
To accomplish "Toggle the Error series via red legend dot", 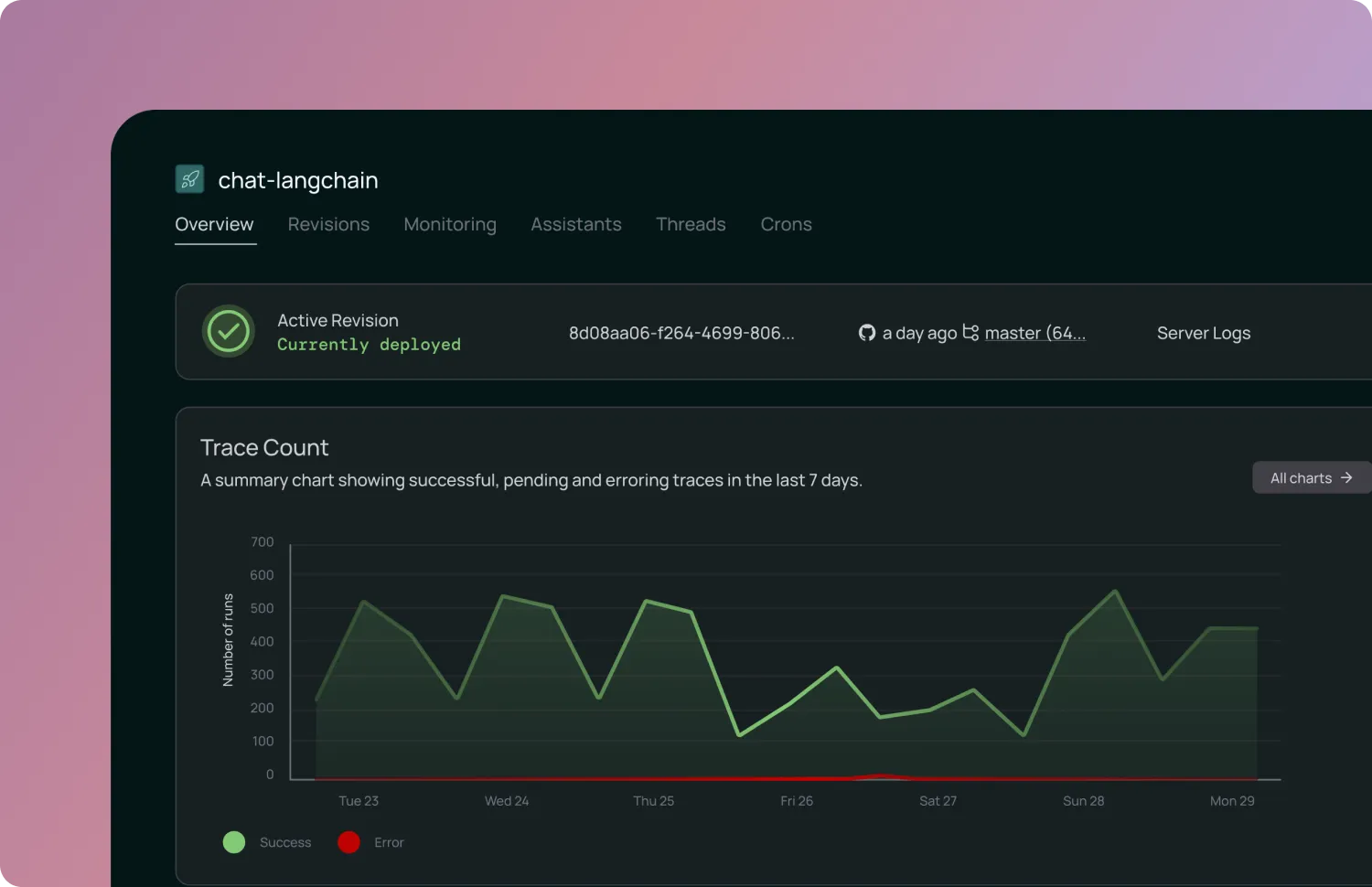I will coord(348,841).
